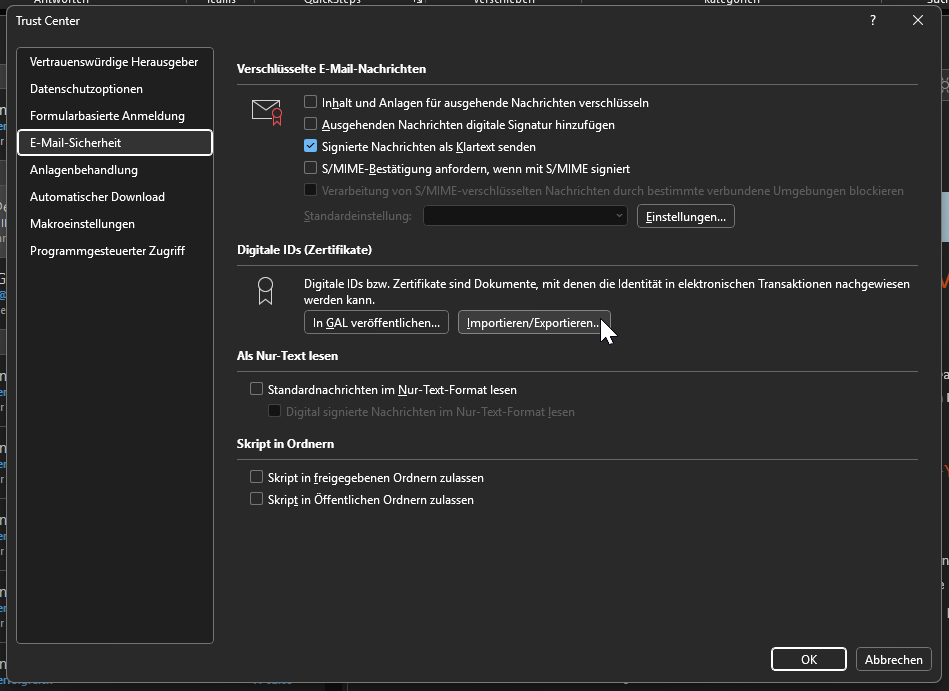Open the Standardeinstellung dropdown list
Viewport: 949px width, 691px height.
pyautogui.click(x=525, y=216)
